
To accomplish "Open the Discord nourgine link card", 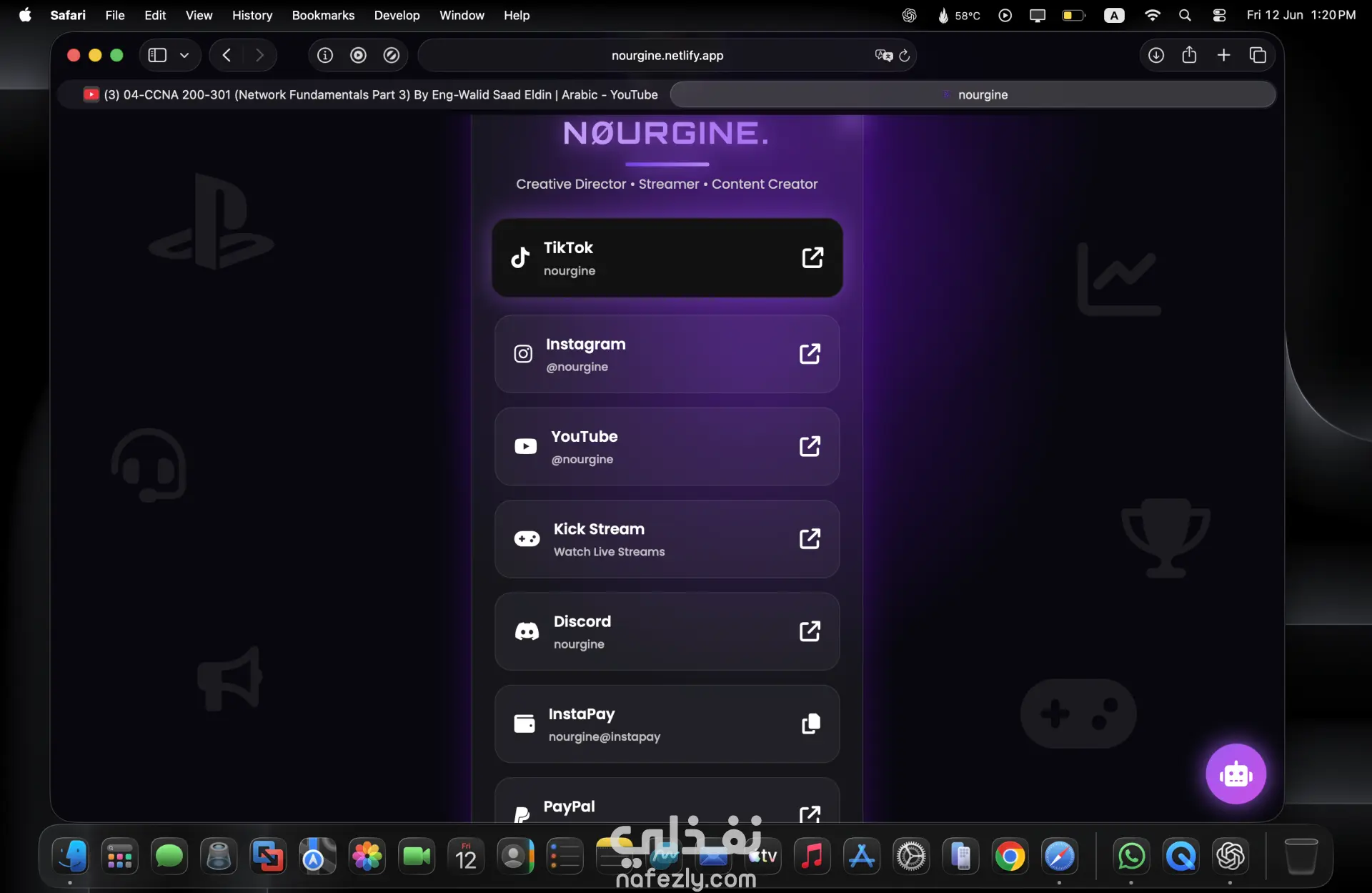I will (667, 631).
